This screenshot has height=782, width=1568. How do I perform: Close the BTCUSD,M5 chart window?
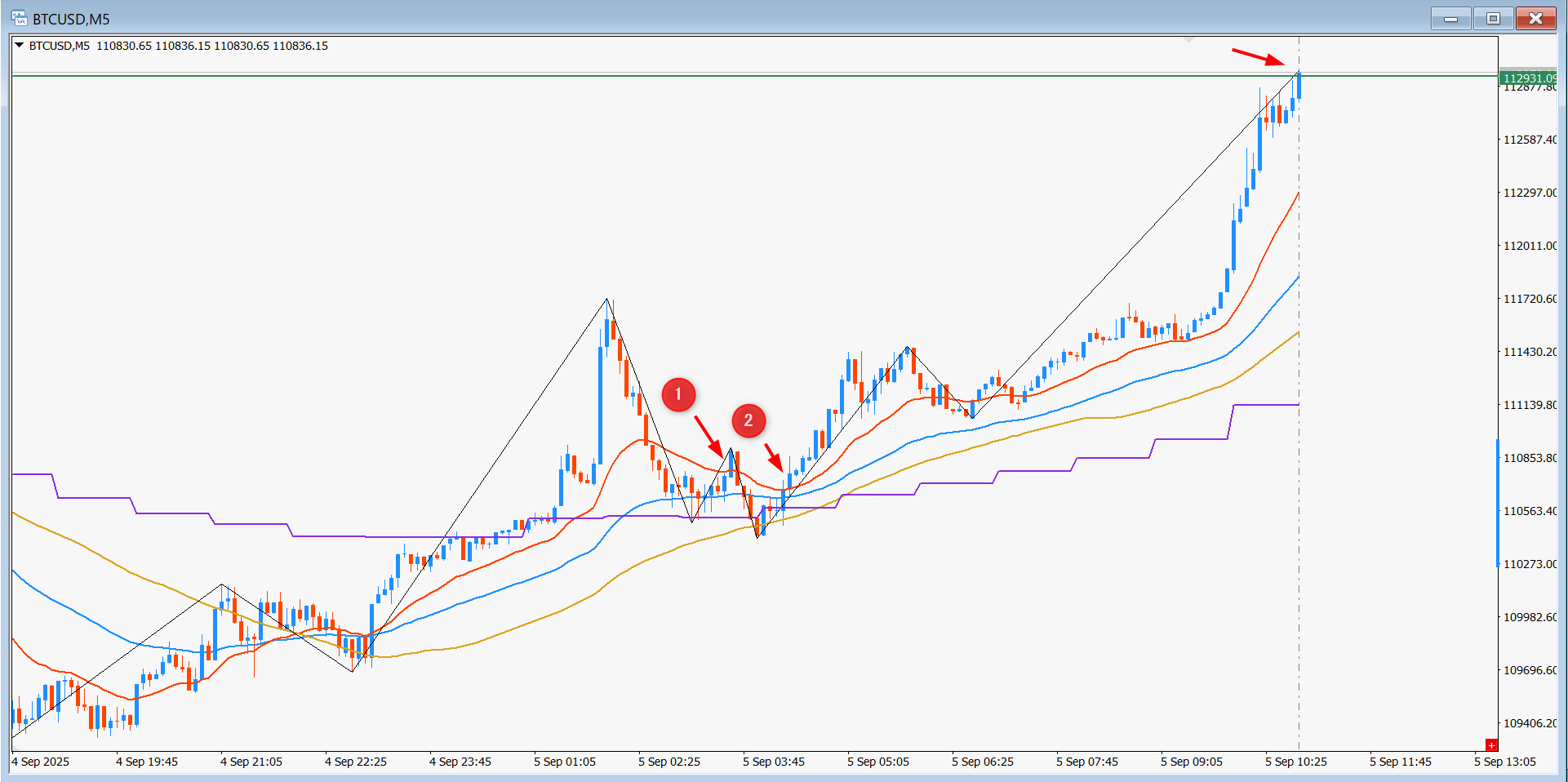click(1535, 18)
